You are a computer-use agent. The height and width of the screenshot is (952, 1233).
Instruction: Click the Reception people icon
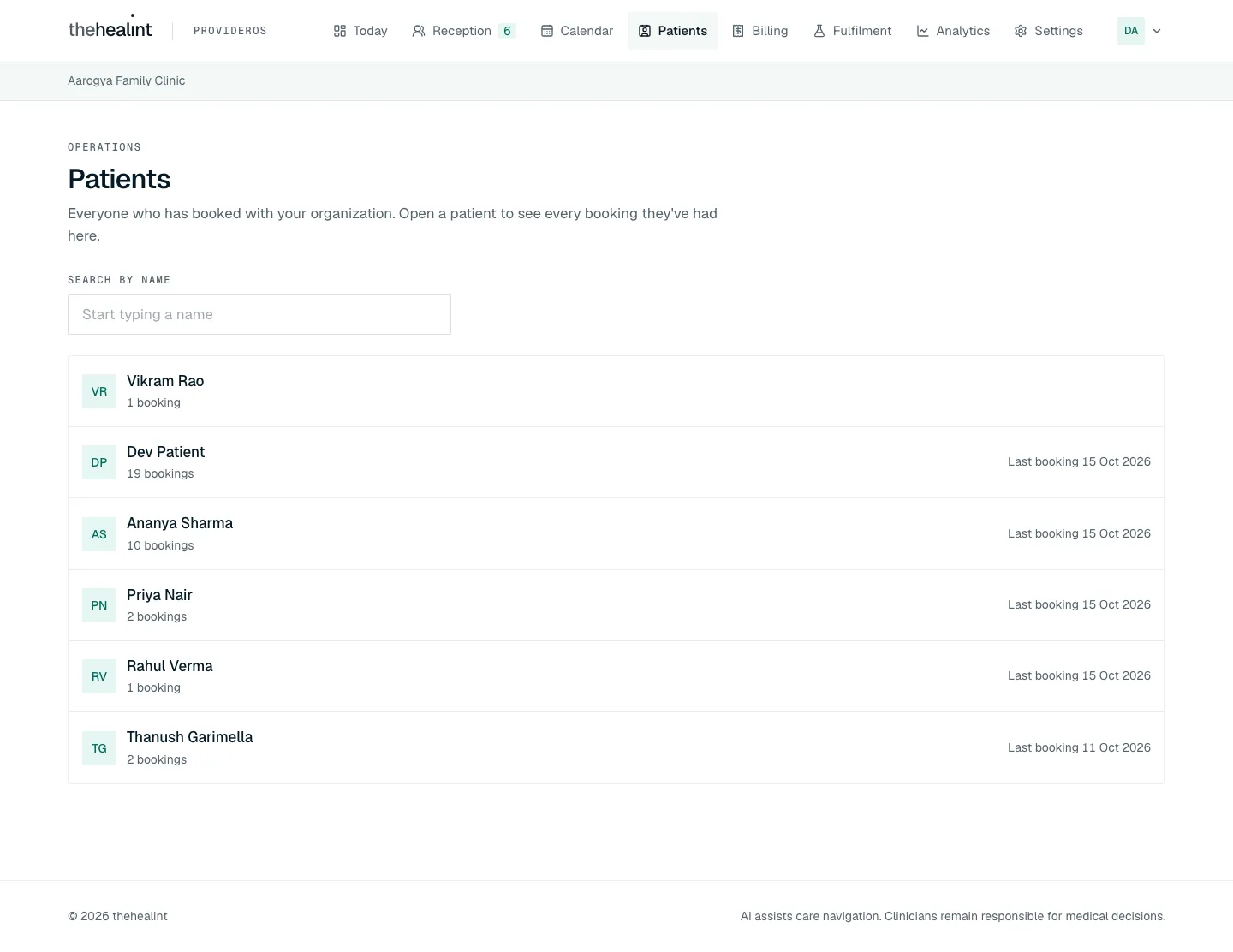(419, 31)
